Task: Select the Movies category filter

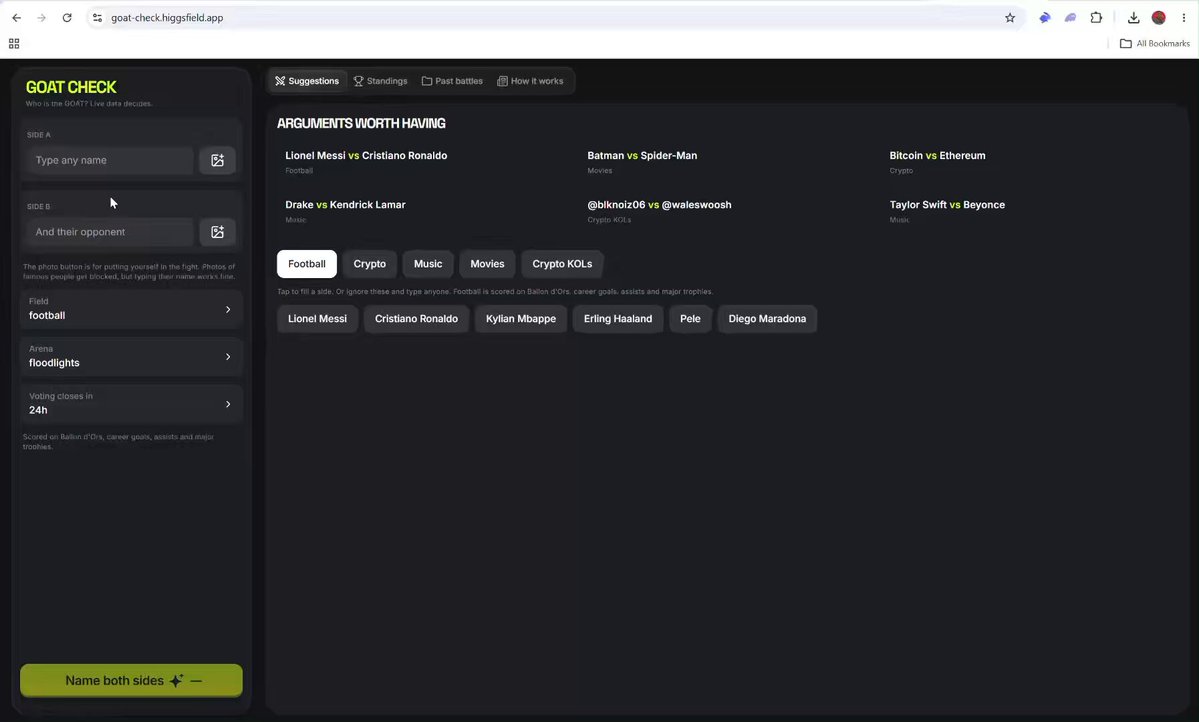Action: pos(487,264)
